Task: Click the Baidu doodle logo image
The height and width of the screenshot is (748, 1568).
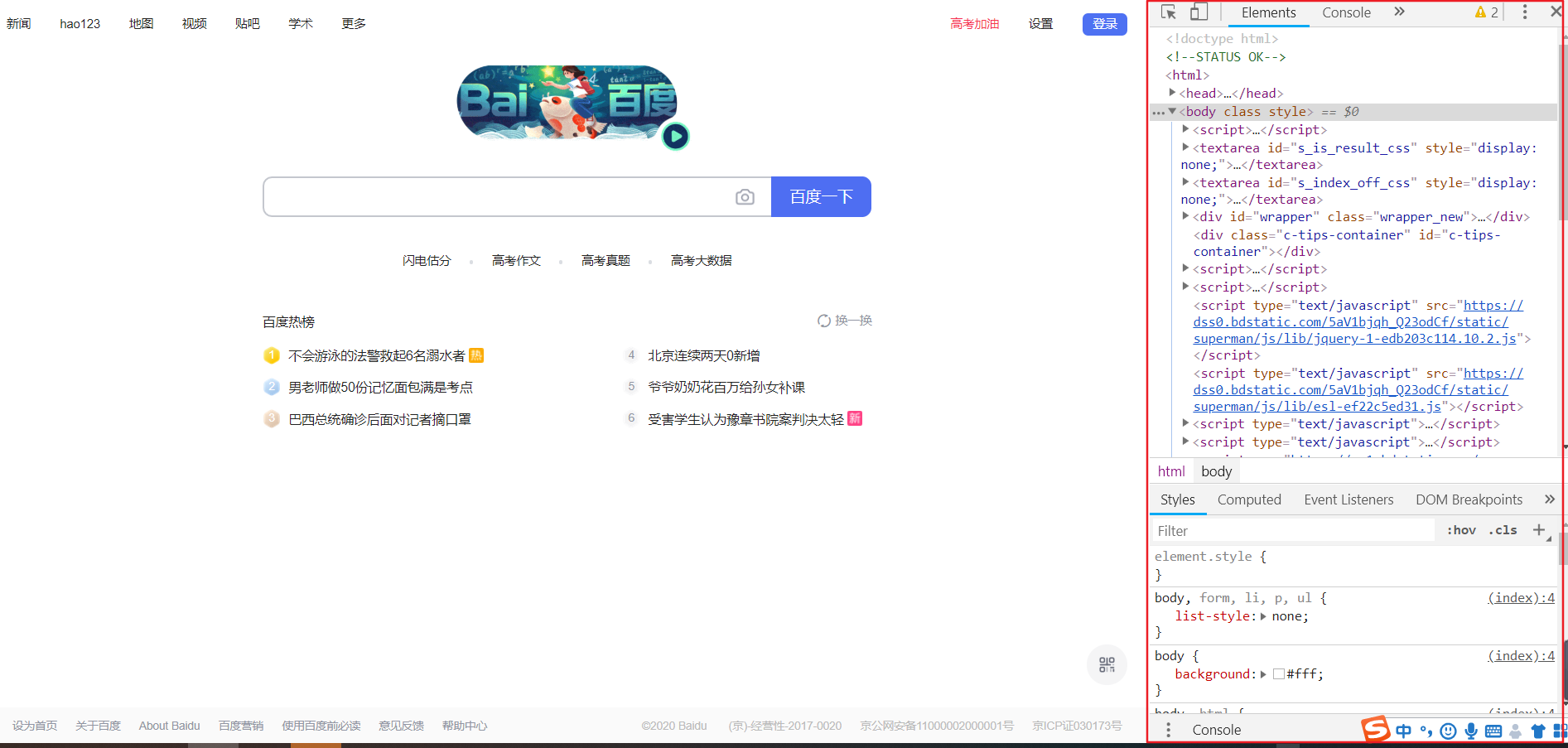Action: [x=567, y=102]
